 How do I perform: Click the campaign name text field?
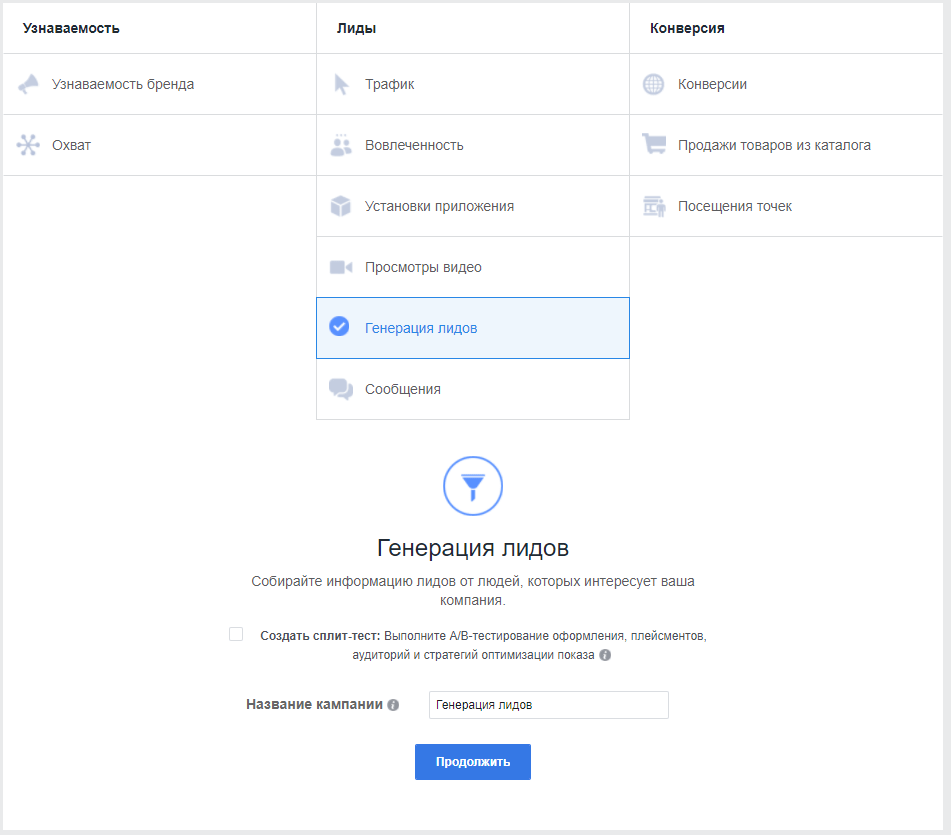coord(548,705)
